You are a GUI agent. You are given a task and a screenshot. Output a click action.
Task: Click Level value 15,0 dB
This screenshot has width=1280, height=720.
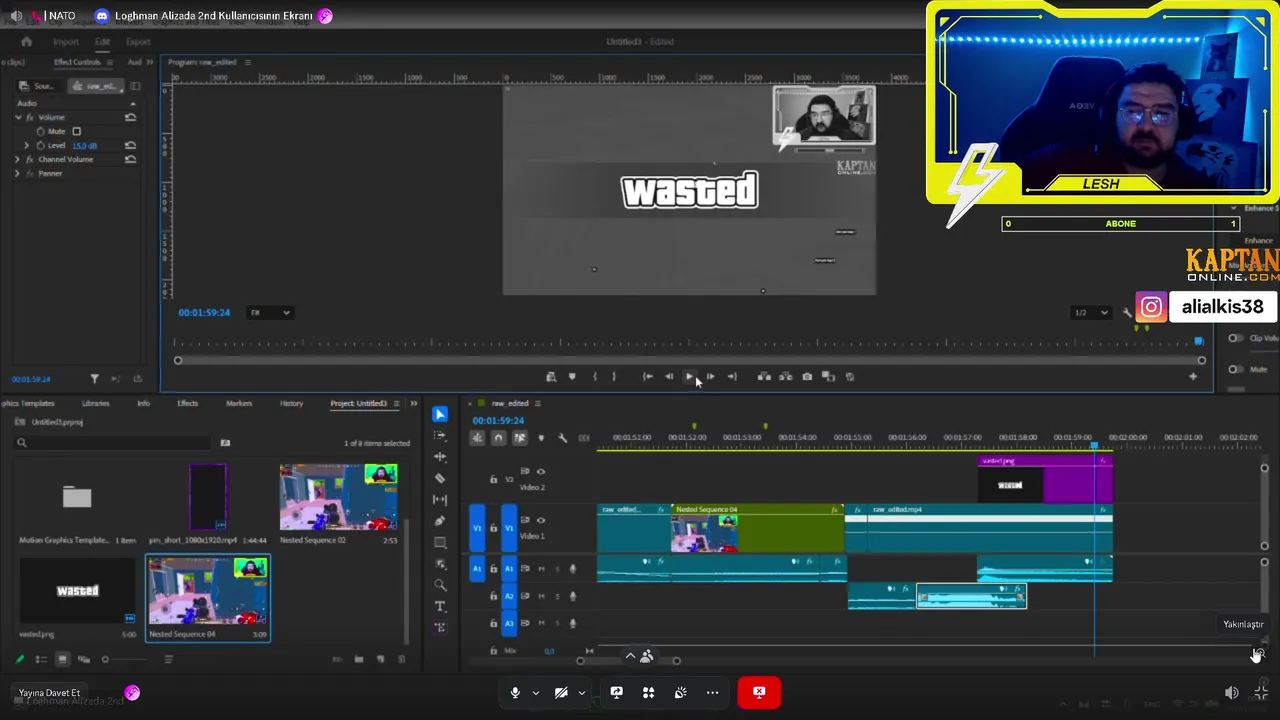[x=85, y=145]
